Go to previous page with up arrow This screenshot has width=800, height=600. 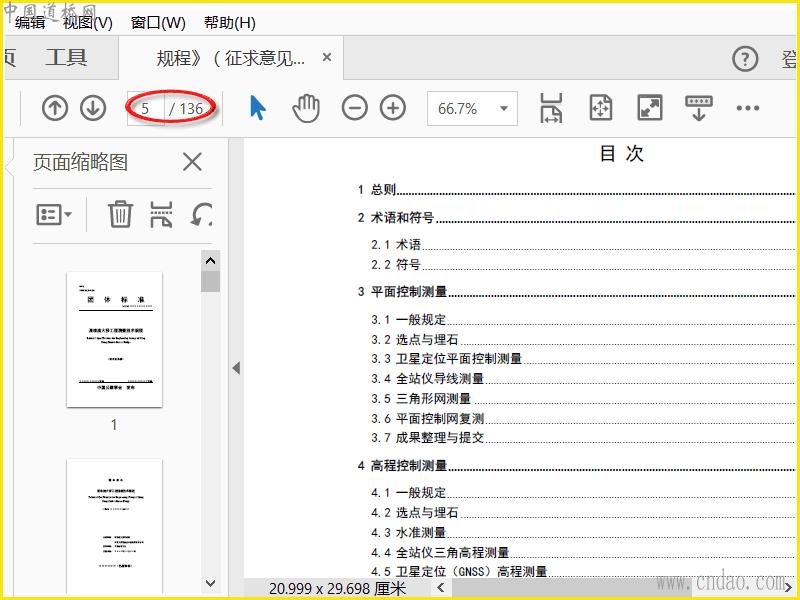pyautogui.click(x=55, y=108)
